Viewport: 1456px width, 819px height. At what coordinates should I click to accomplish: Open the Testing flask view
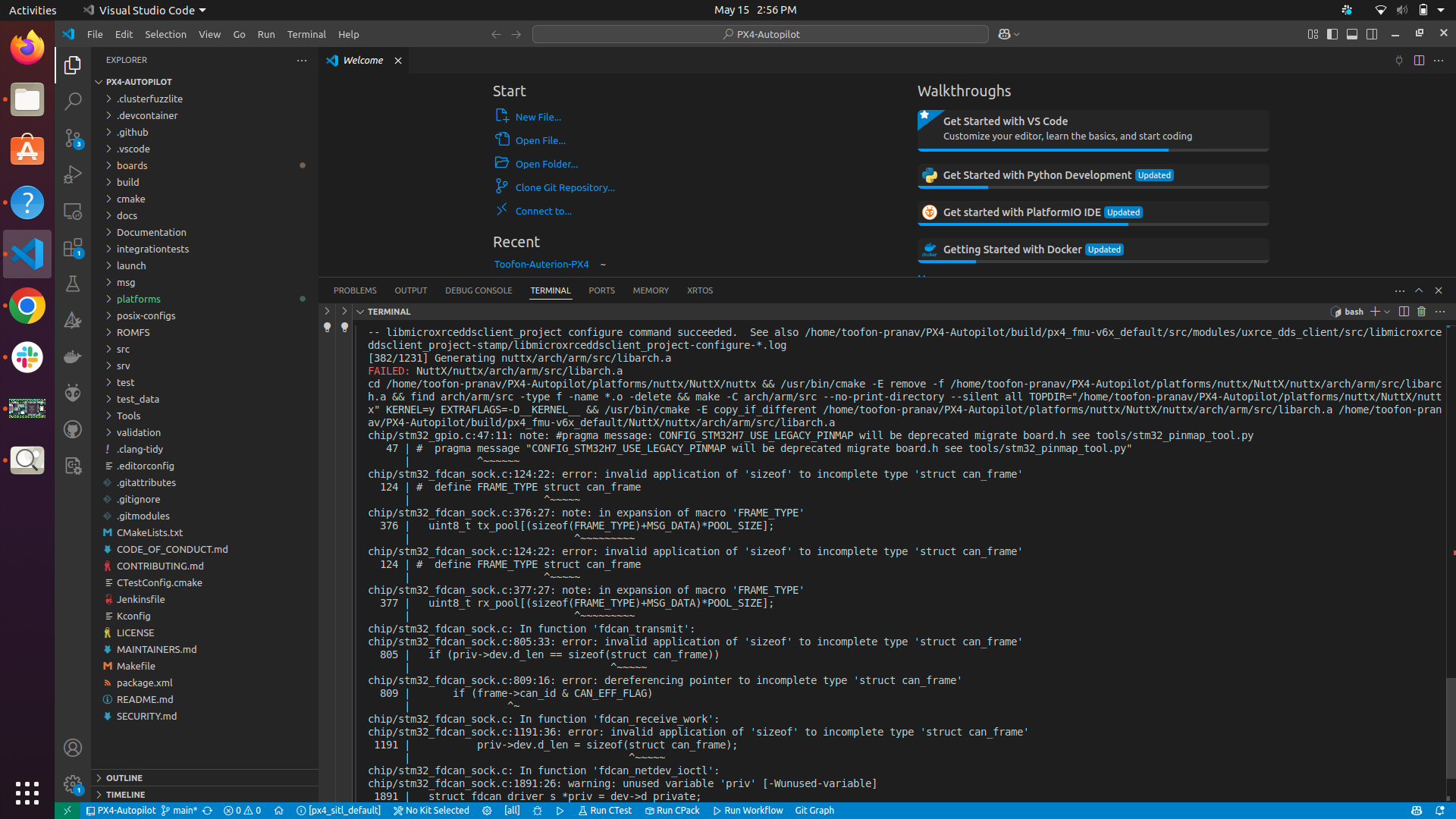[73, 284]
